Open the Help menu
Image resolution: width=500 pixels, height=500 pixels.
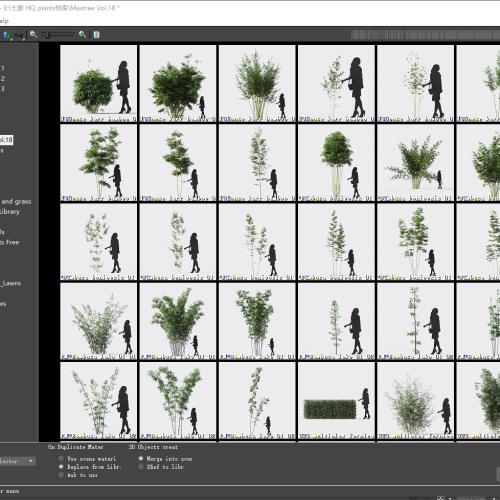point(4,21)
